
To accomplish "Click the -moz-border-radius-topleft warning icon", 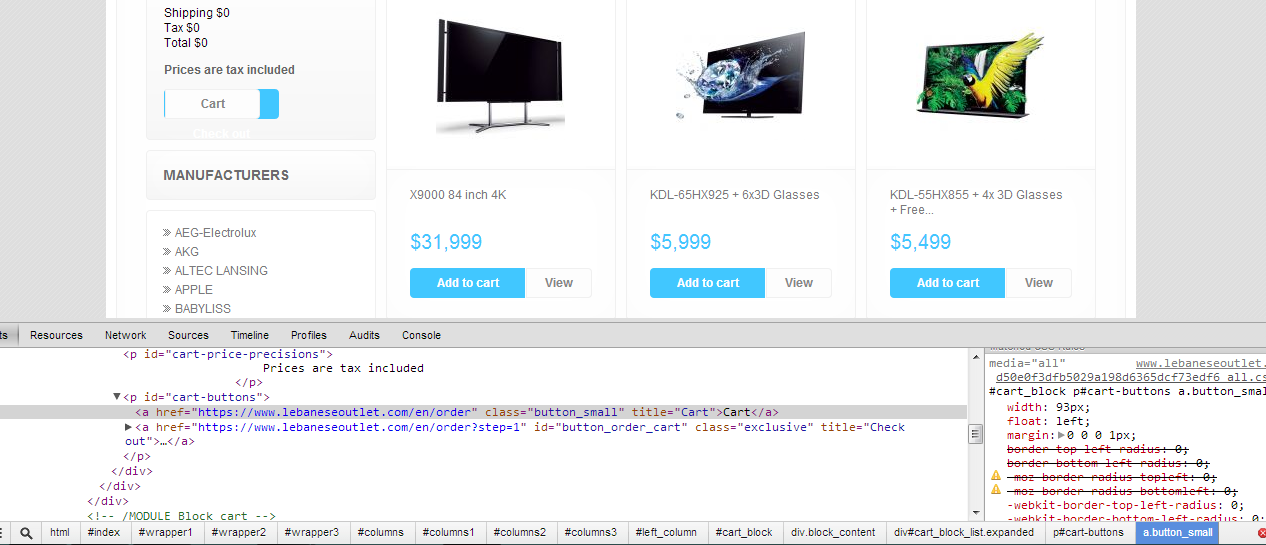I will tap(996, 477).
